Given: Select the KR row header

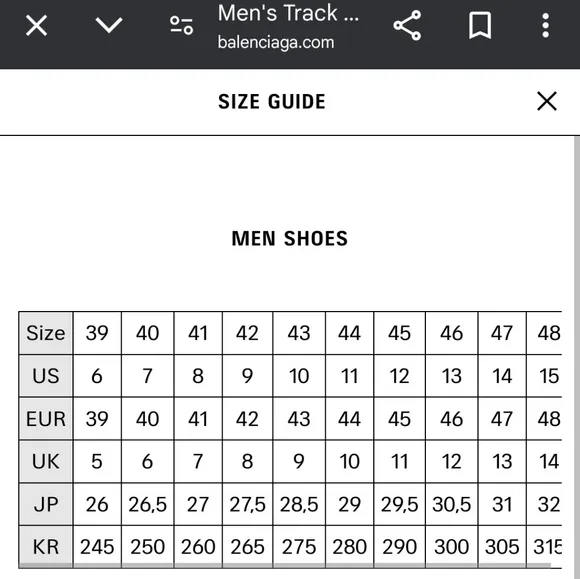Looking at the screenshot, I should (x=46, y=547).
